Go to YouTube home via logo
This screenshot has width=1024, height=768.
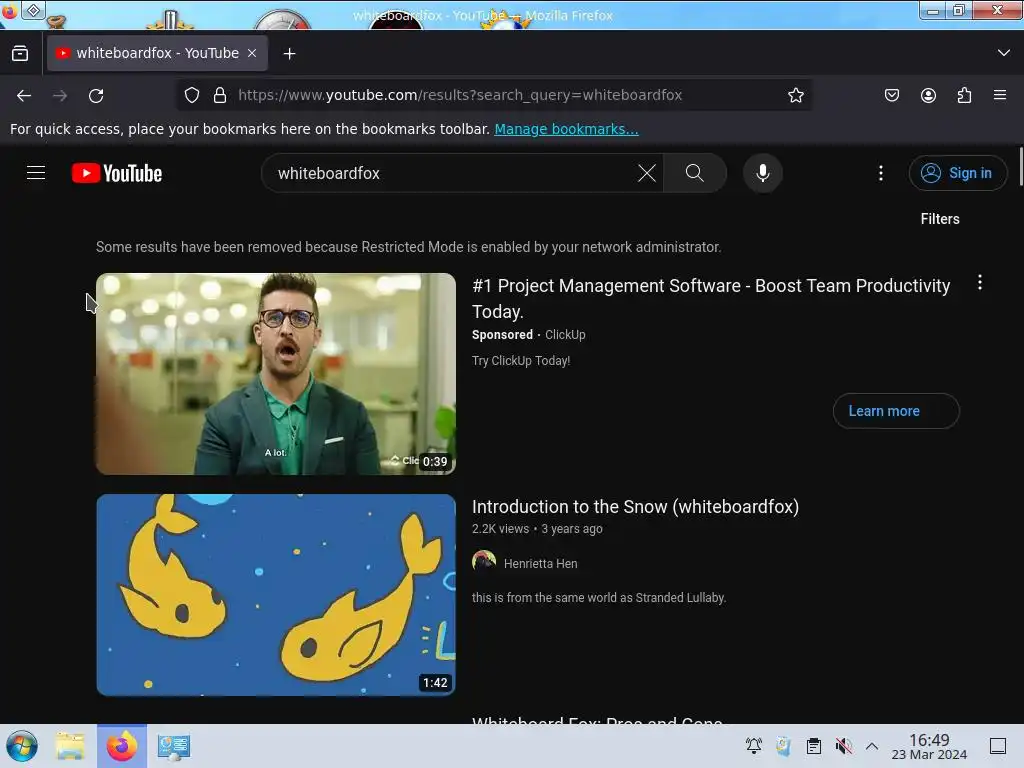coord(117,173)
